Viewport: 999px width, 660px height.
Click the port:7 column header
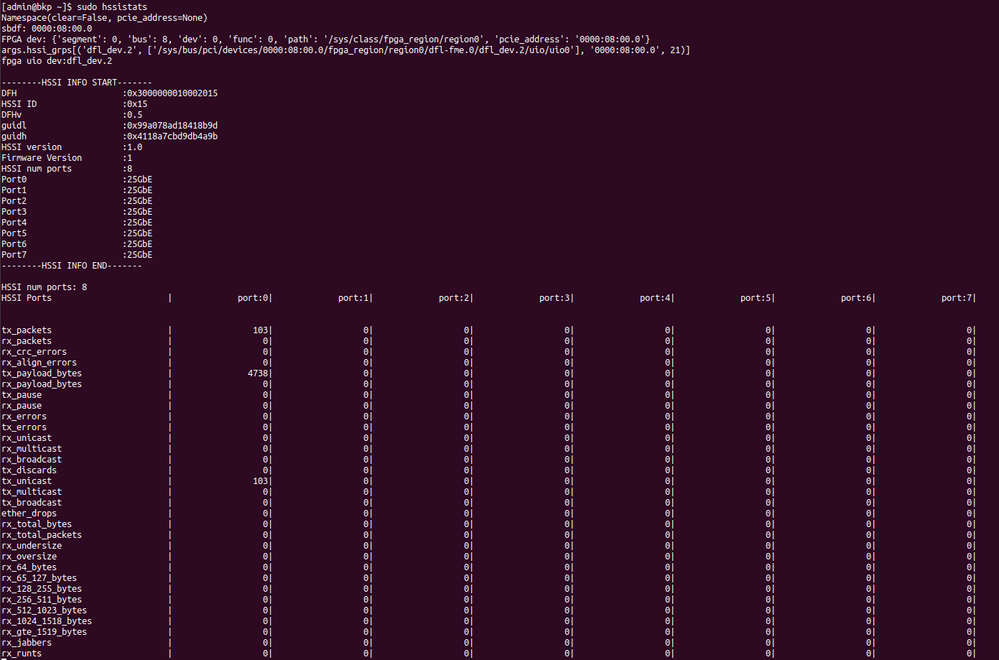[956, 298]
